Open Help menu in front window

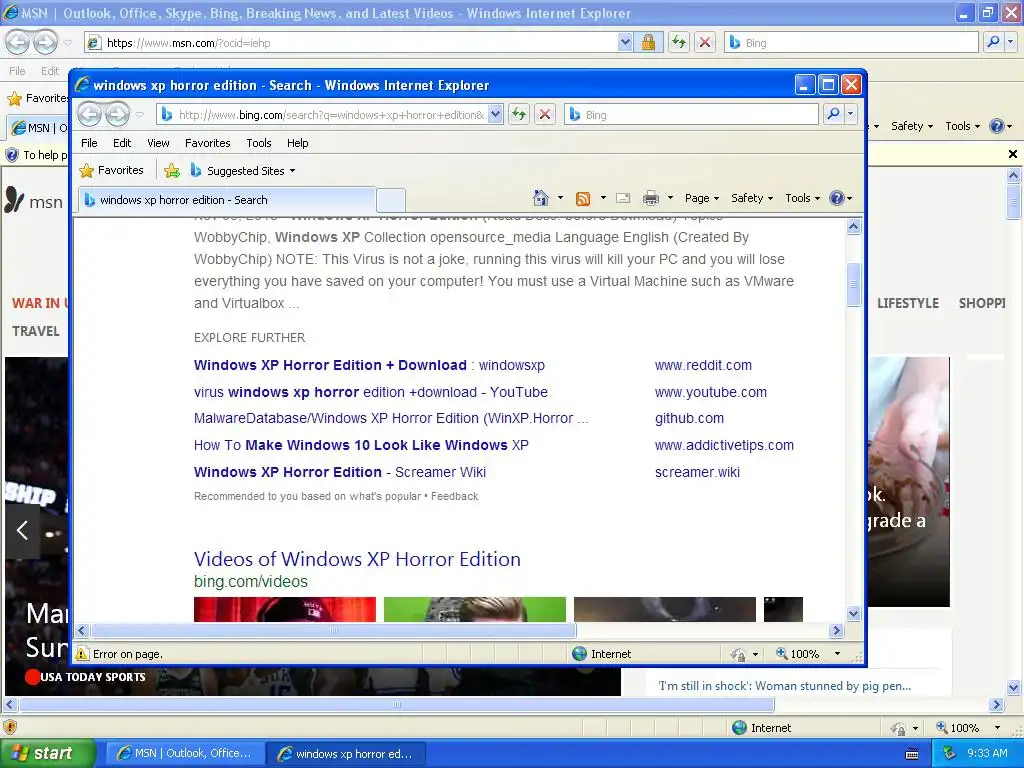click(297, 143)
